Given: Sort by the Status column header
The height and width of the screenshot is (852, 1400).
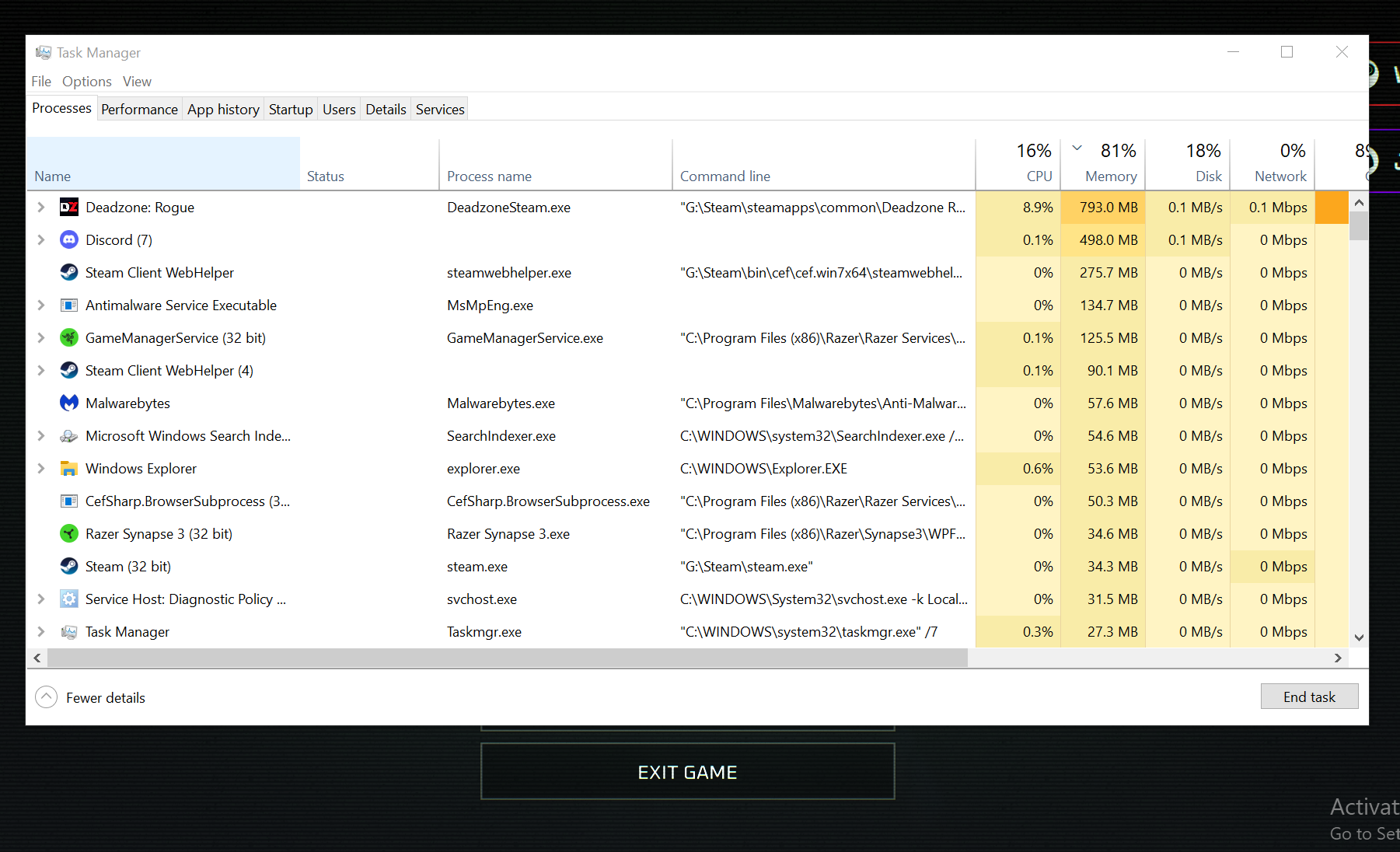Looking at the screenshot, I should (x=369, y=163).
